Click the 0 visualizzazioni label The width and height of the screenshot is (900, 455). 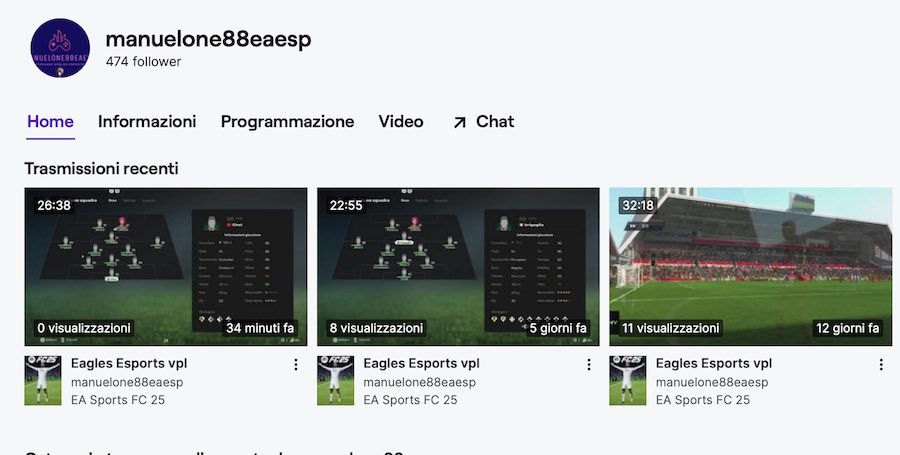point(84,328)
